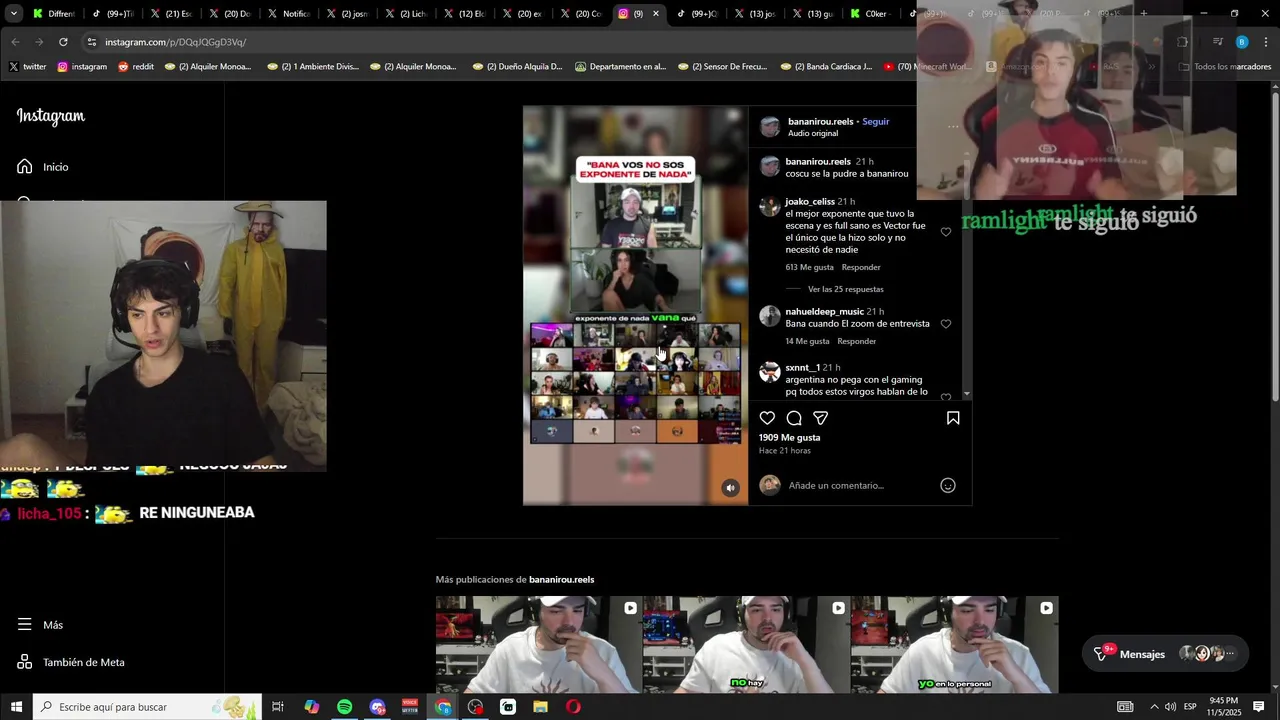Viewport: 1280px width, 720px height.
Task: Open sxnnt._1's profile avatar
Action: (770, 372)
